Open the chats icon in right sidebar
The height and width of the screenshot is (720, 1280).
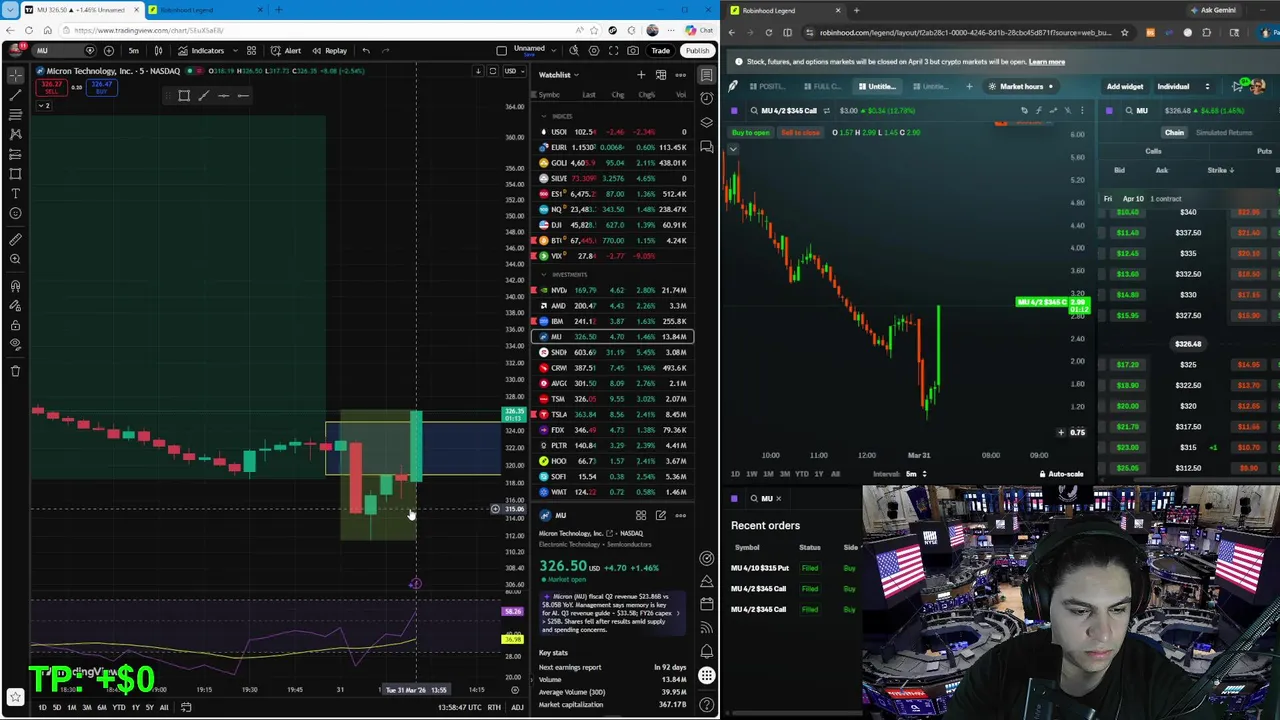click(x=707, y=146)
